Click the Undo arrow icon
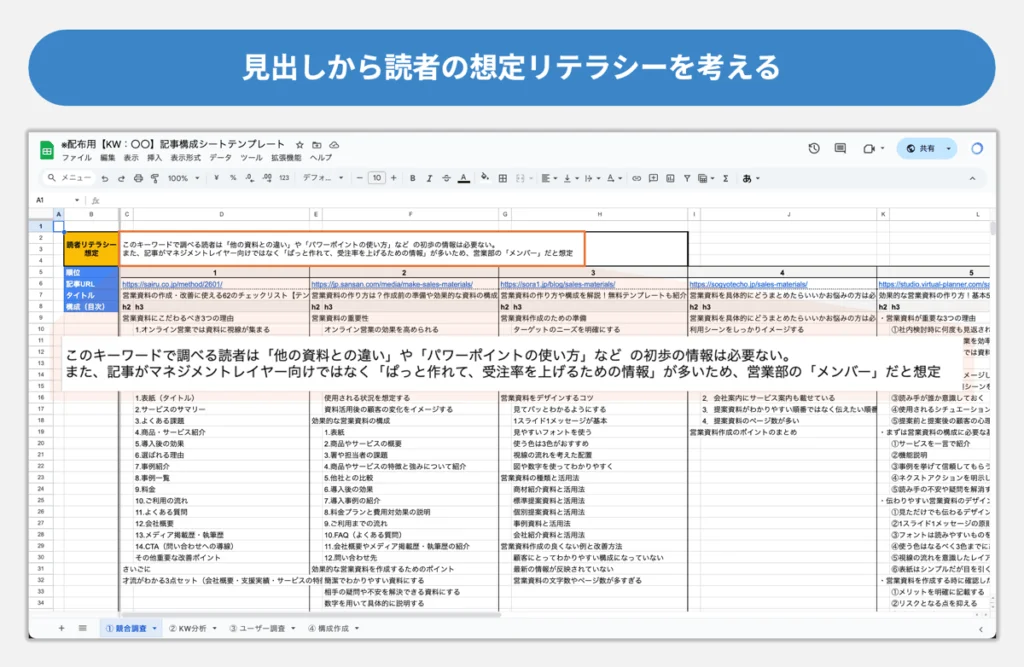The image size is (1024, 667). 105,178
